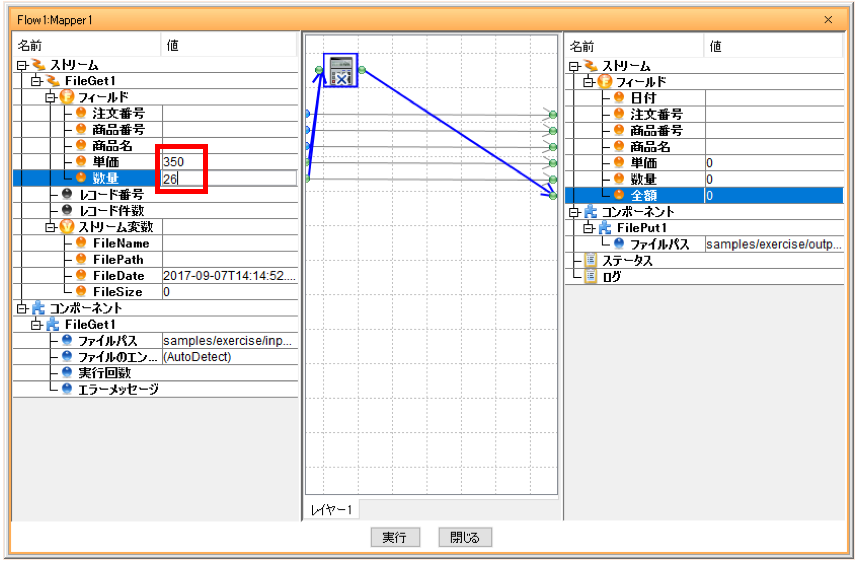This screenshot has width=856, height=561.
Task: Click the ストリーム変数 variable icon
Action: pos(67,226)
